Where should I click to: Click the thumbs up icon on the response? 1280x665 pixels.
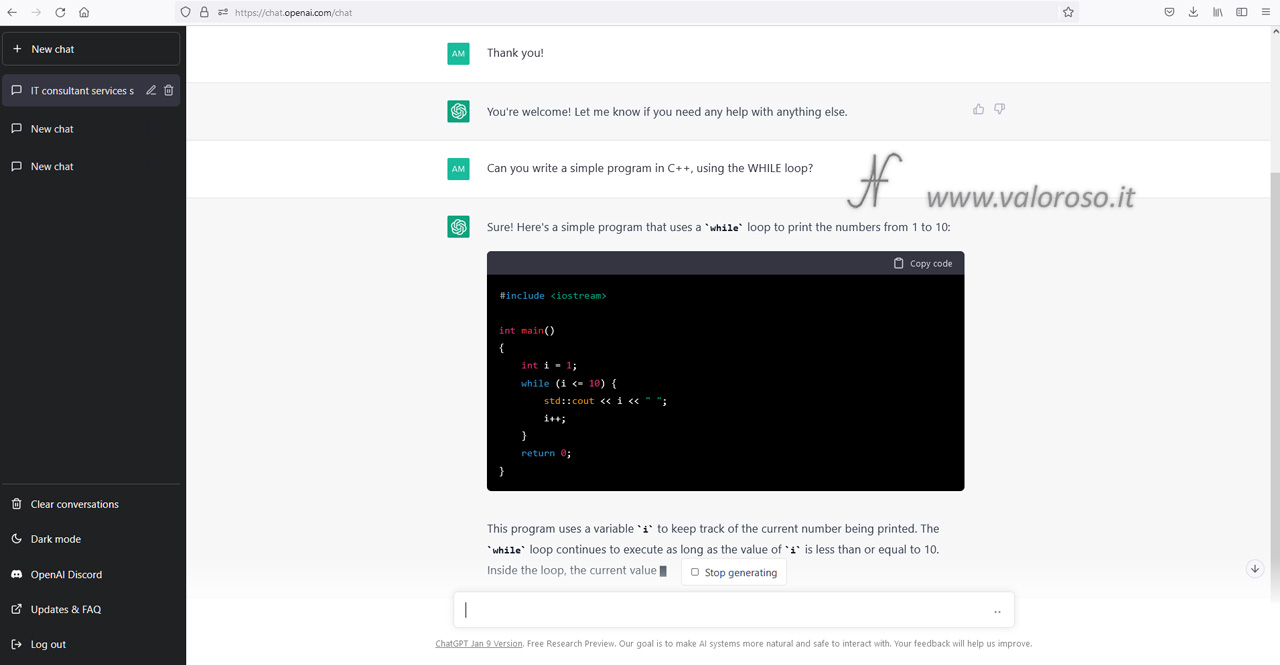click(x=978, y=109)
